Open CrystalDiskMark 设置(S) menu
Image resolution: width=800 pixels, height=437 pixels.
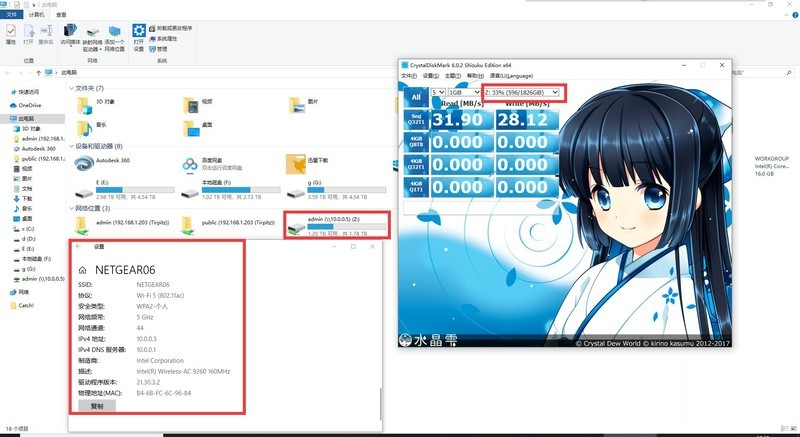pos(431,75)
